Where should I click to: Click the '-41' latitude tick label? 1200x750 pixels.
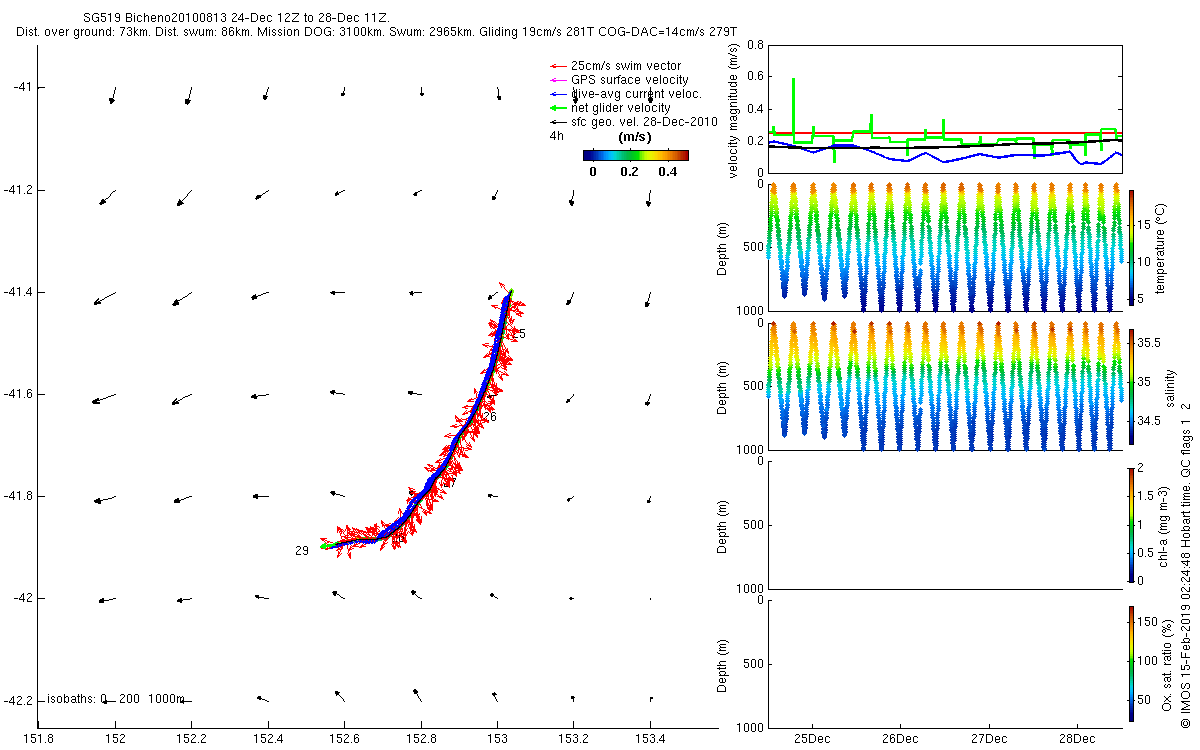click(24, 88)
